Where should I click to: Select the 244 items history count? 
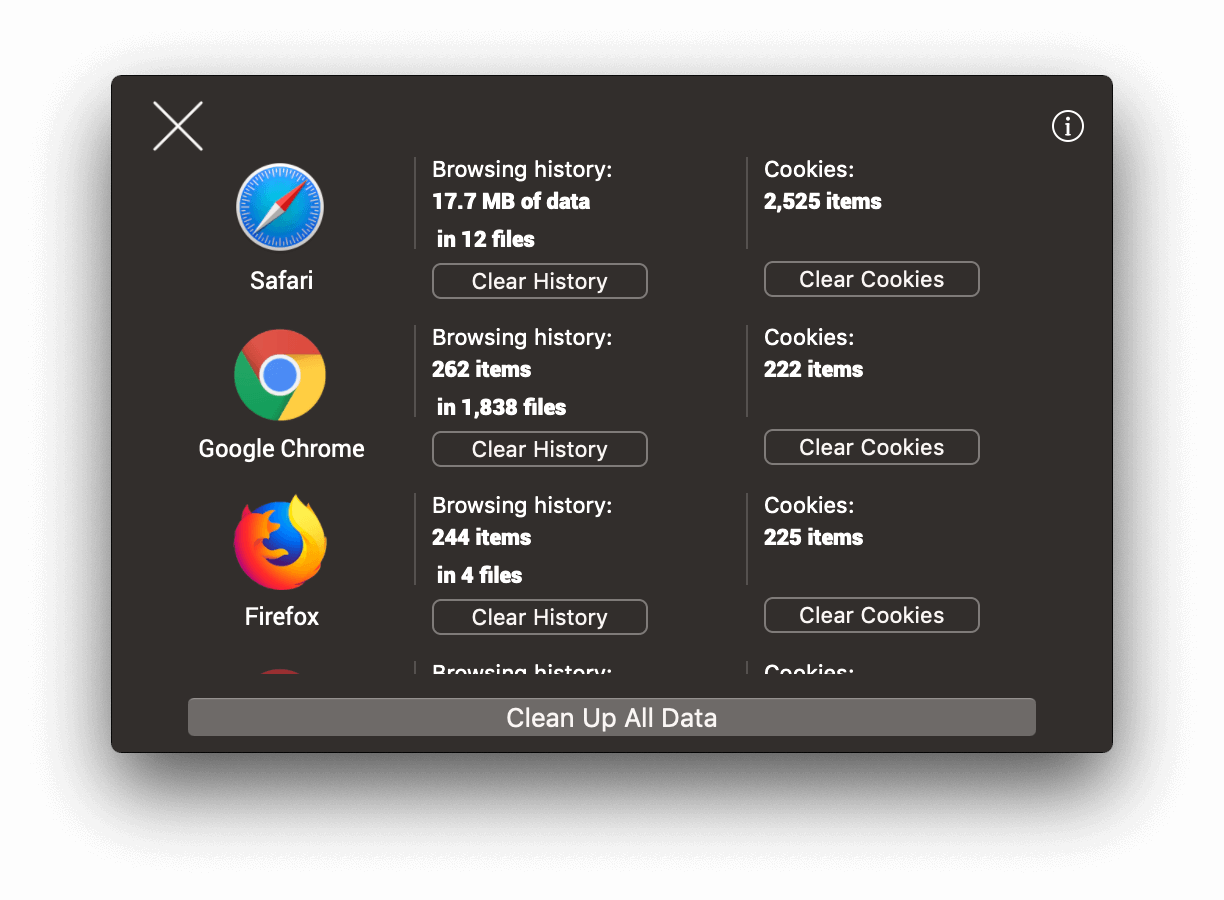(482, 537)
